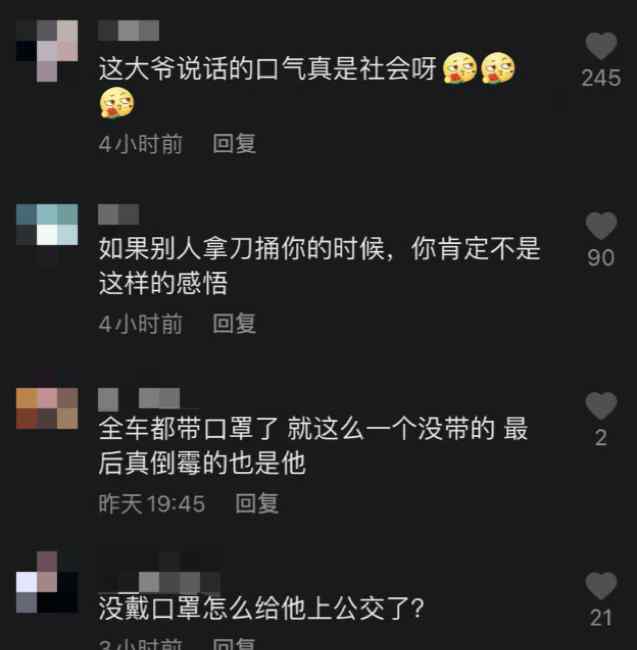Reply to the 没戴口罩怎么给他上公交 comment
The height and width of the screenshot is (650, 637).
234,644
